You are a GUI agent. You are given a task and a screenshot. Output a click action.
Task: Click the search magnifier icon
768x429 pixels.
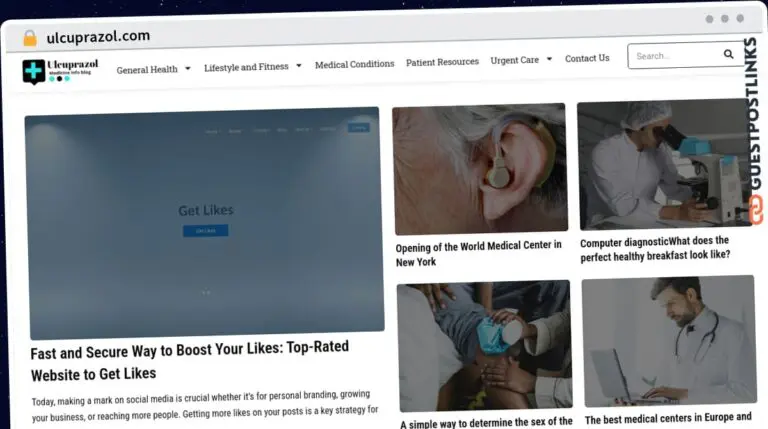click(x=728, y=54)
